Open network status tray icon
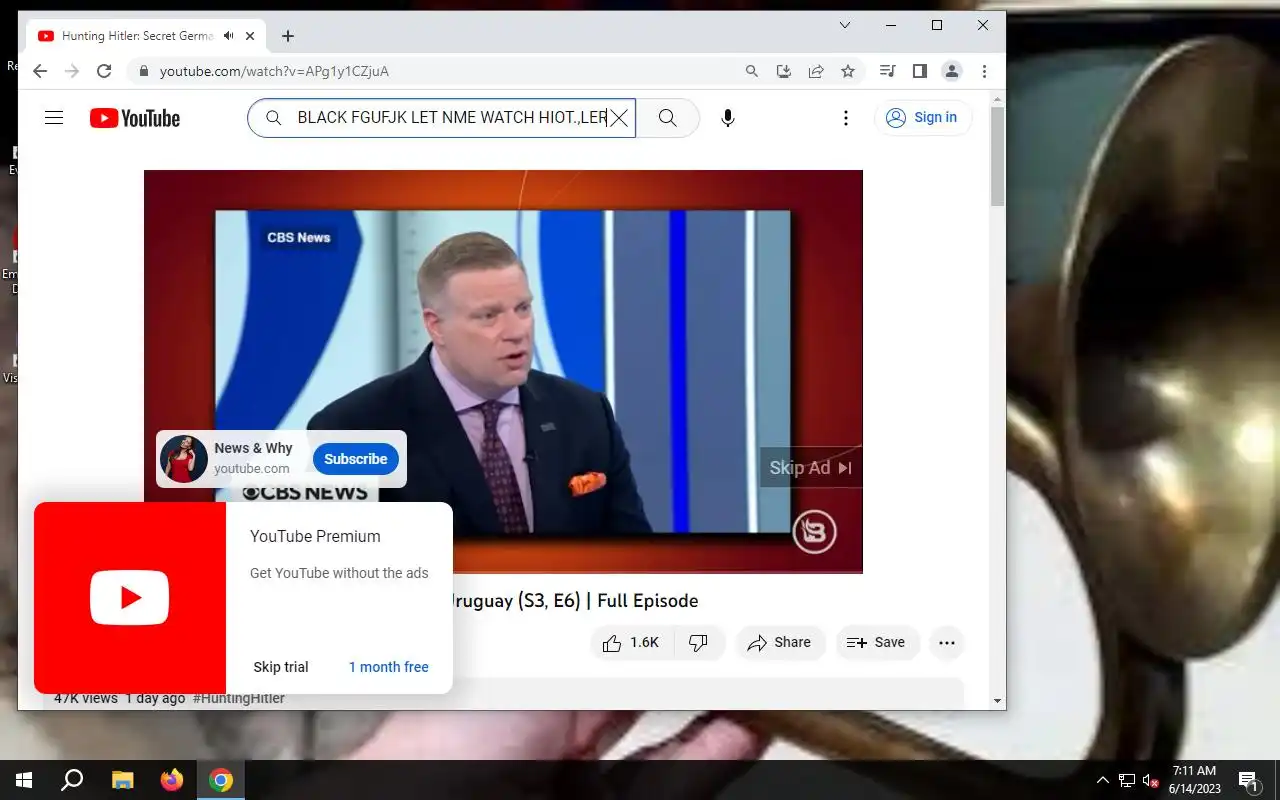The width and height of the screenshot is (1280, 800). [1127, 780]
